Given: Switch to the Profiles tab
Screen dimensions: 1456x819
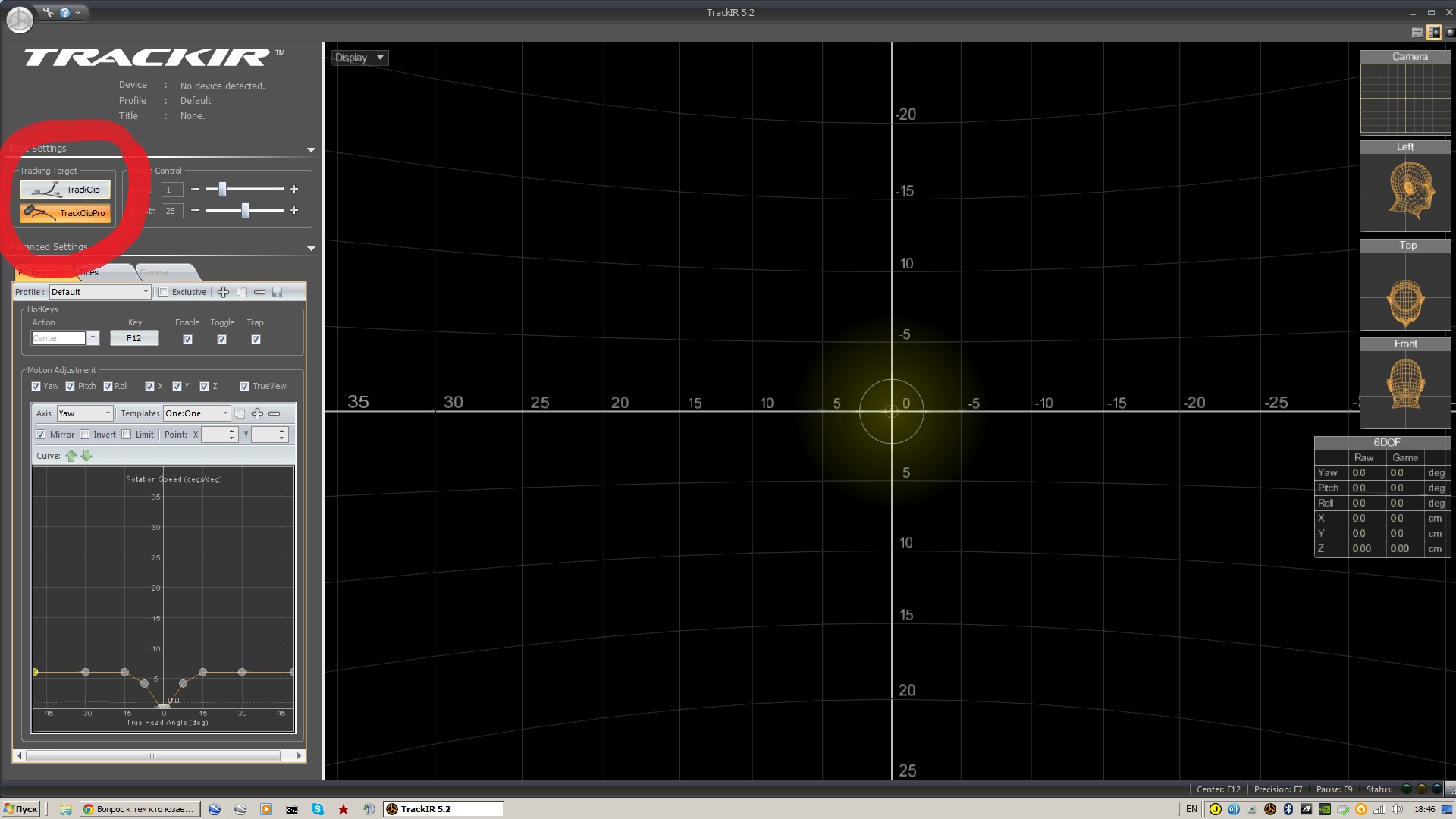Looking at the screenshot, I should pos(42,272).
